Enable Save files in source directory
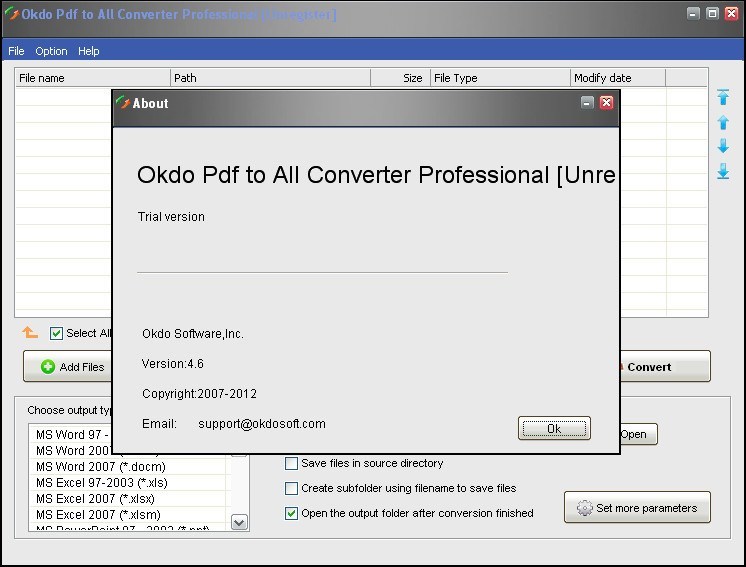Image resolution: width=746 pixels, height=567 pixels. (x=291, y=463)
